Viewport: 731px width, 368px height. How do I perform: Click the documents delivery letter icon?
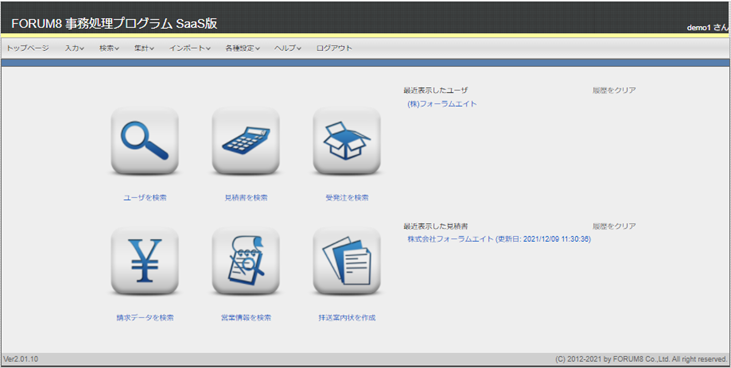click(x=347, y=261)
